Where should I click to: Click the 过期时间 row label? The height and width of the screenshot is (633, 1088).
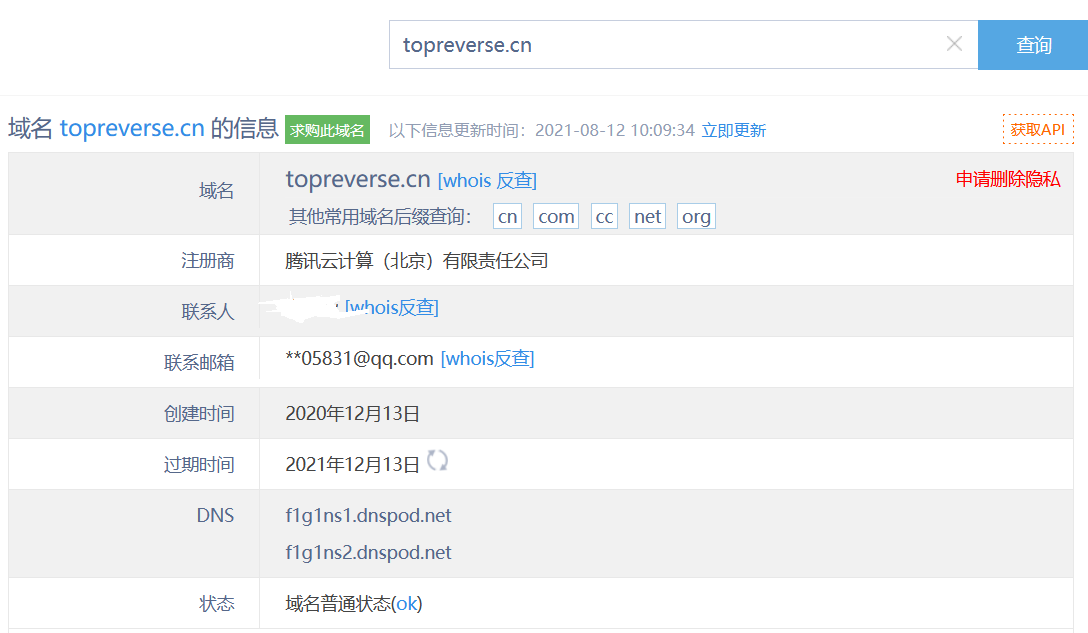[x=199, y=464]
